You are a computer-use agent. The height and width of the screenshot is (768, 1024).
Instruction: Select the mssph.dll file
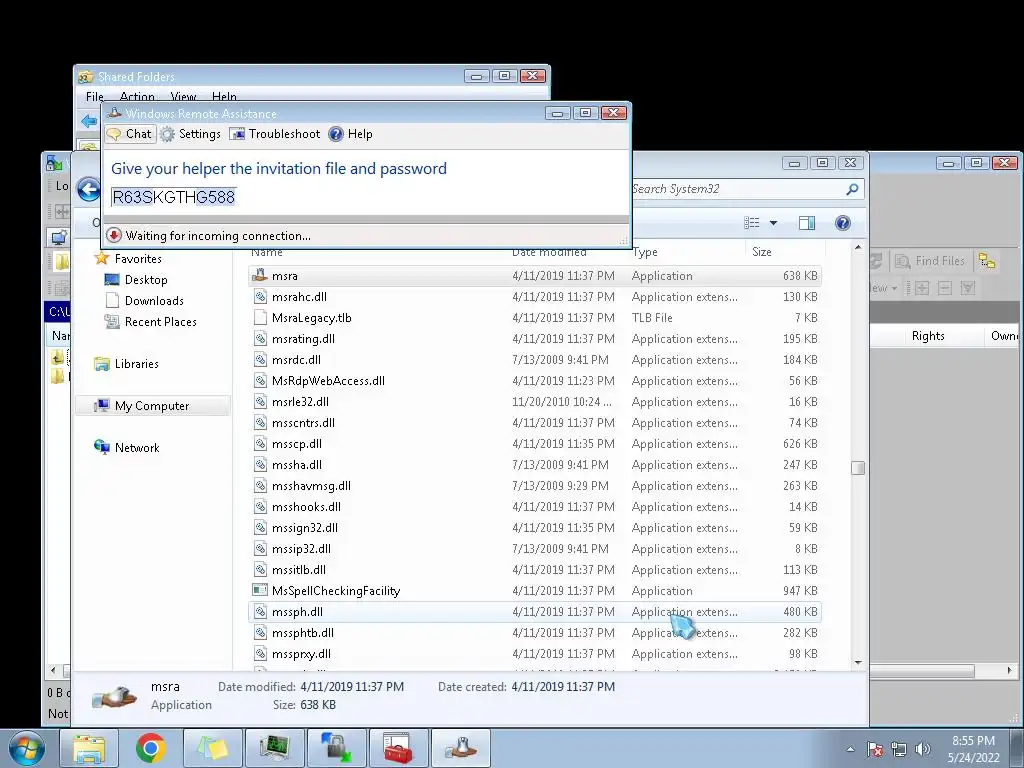point(534,611)
